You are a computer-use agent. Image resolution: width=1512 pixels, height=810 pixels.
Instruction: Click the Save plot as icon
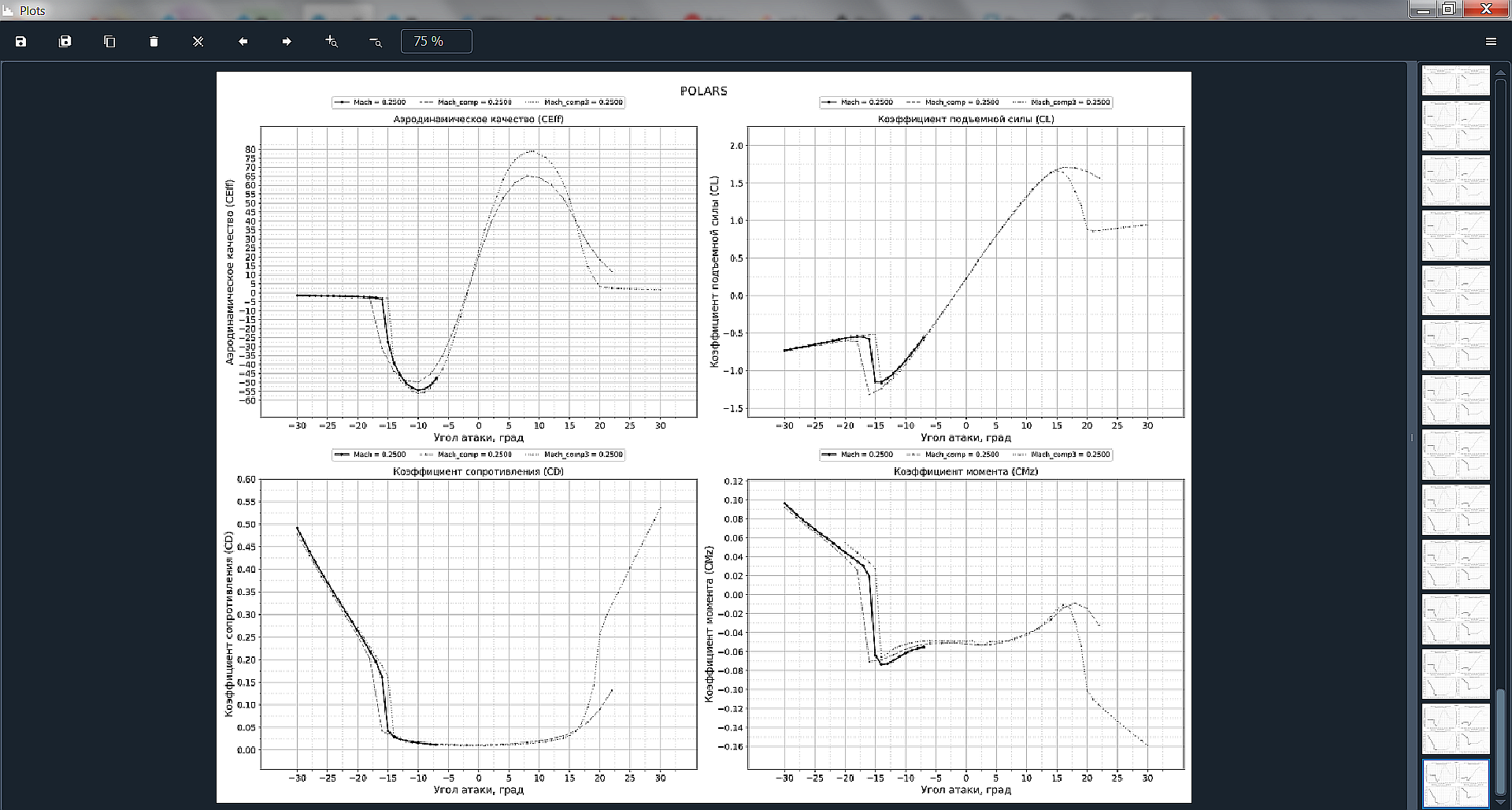tap(21, 42)
